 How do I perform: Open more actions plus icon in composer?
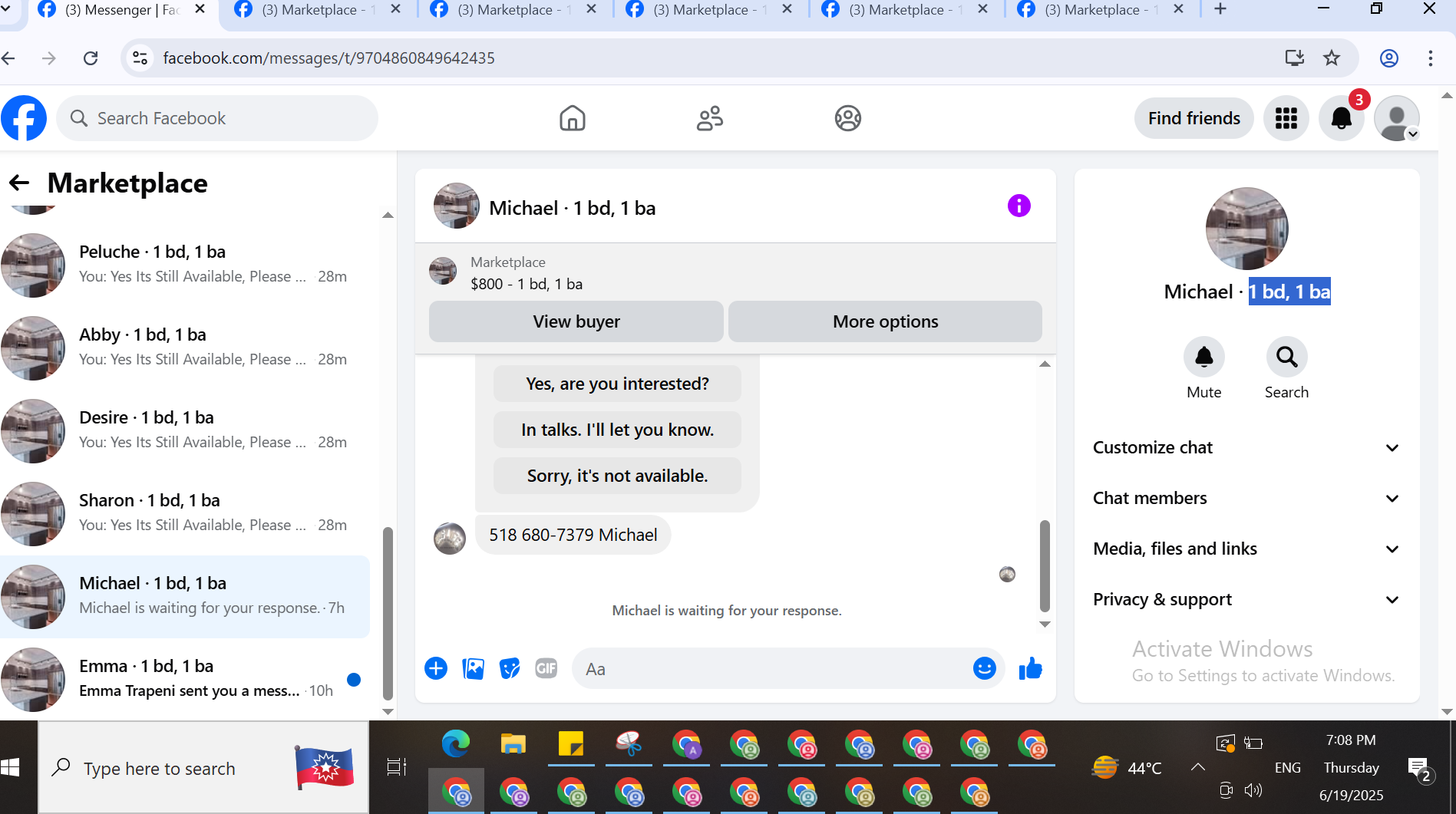coord(436,668)
